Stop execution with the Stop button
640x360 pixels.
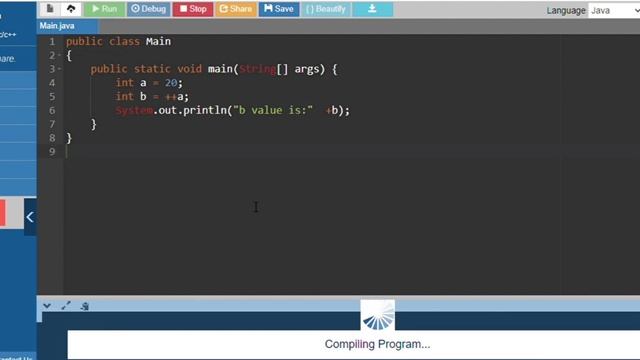tap(193, 9)
